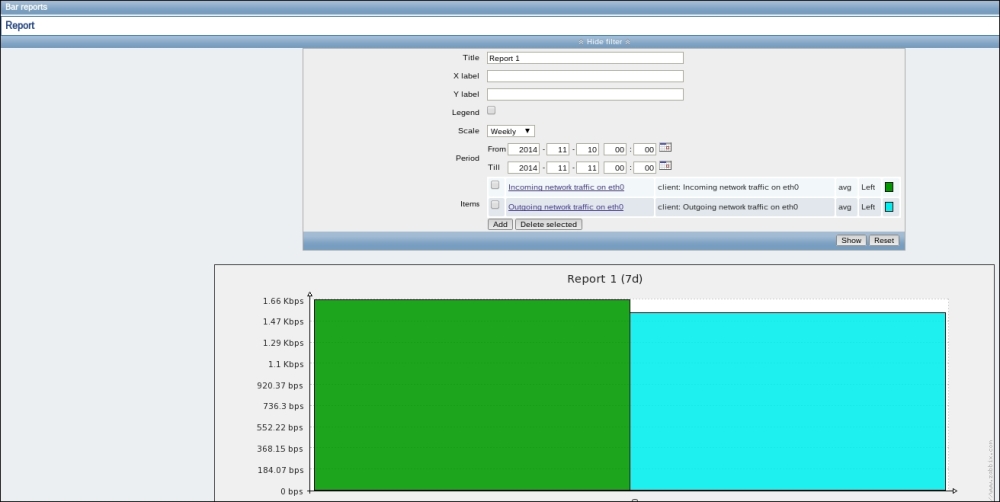Open the Till date calendar picker

[x=665, y=166]
